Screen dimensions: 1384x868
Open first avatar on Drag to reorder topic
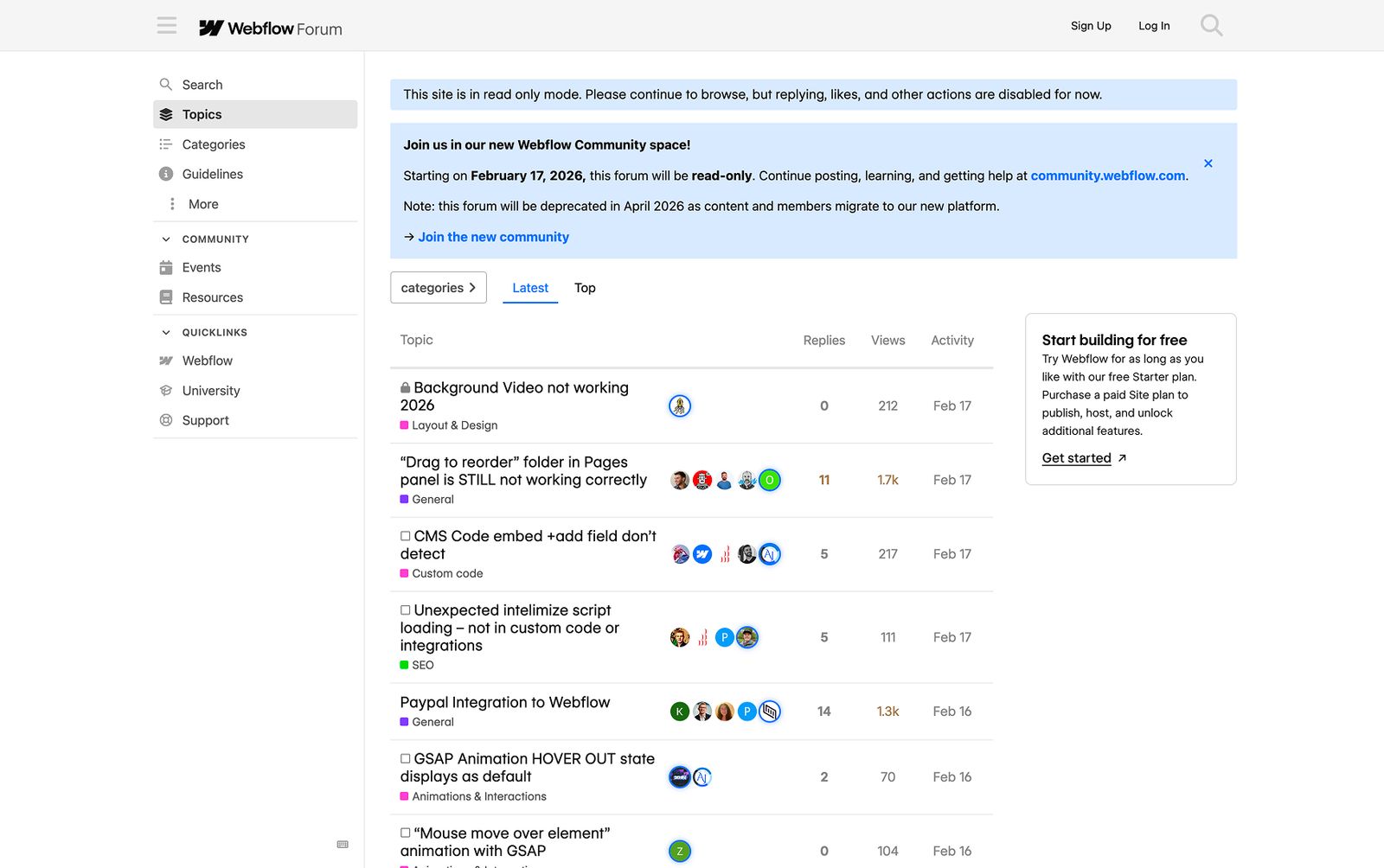pyautogui.click(x=680, y=480)
